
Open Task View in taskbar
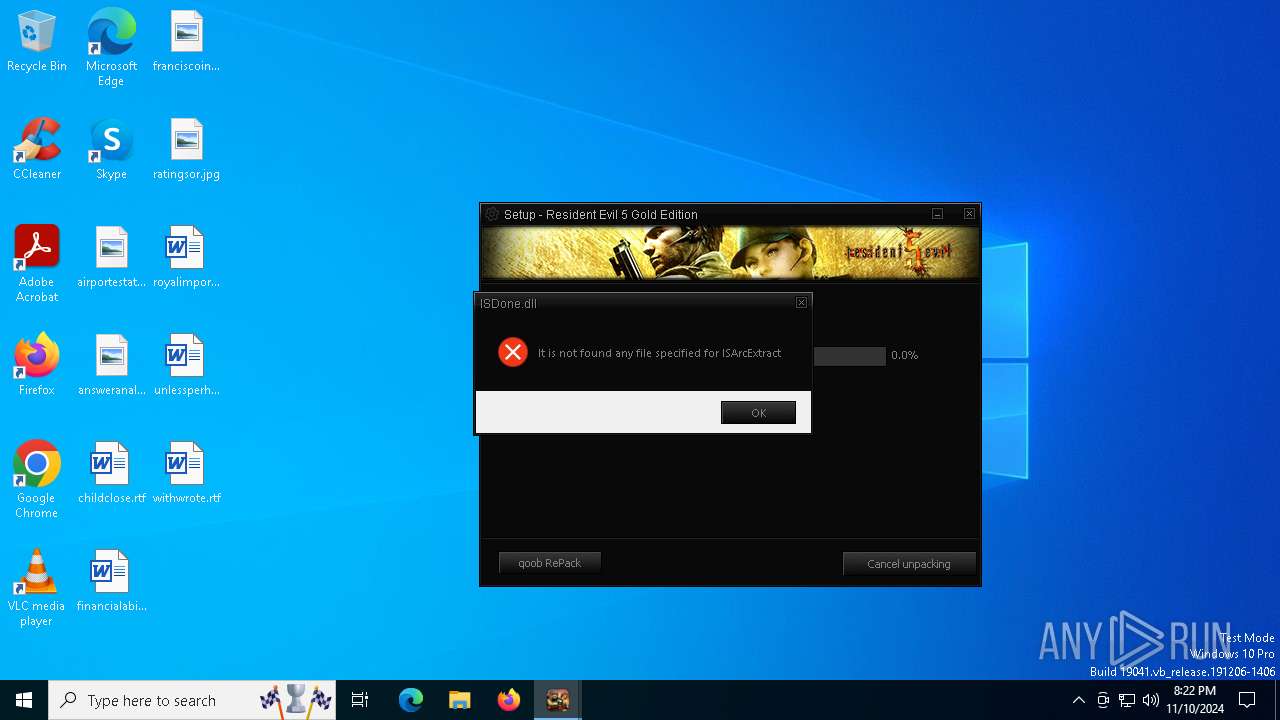tap(360, 700)
